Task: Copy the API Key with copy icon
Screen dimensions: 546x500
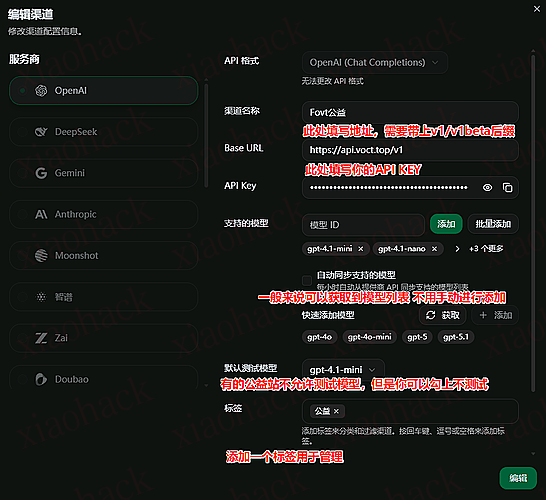Action: coord(507,188)
